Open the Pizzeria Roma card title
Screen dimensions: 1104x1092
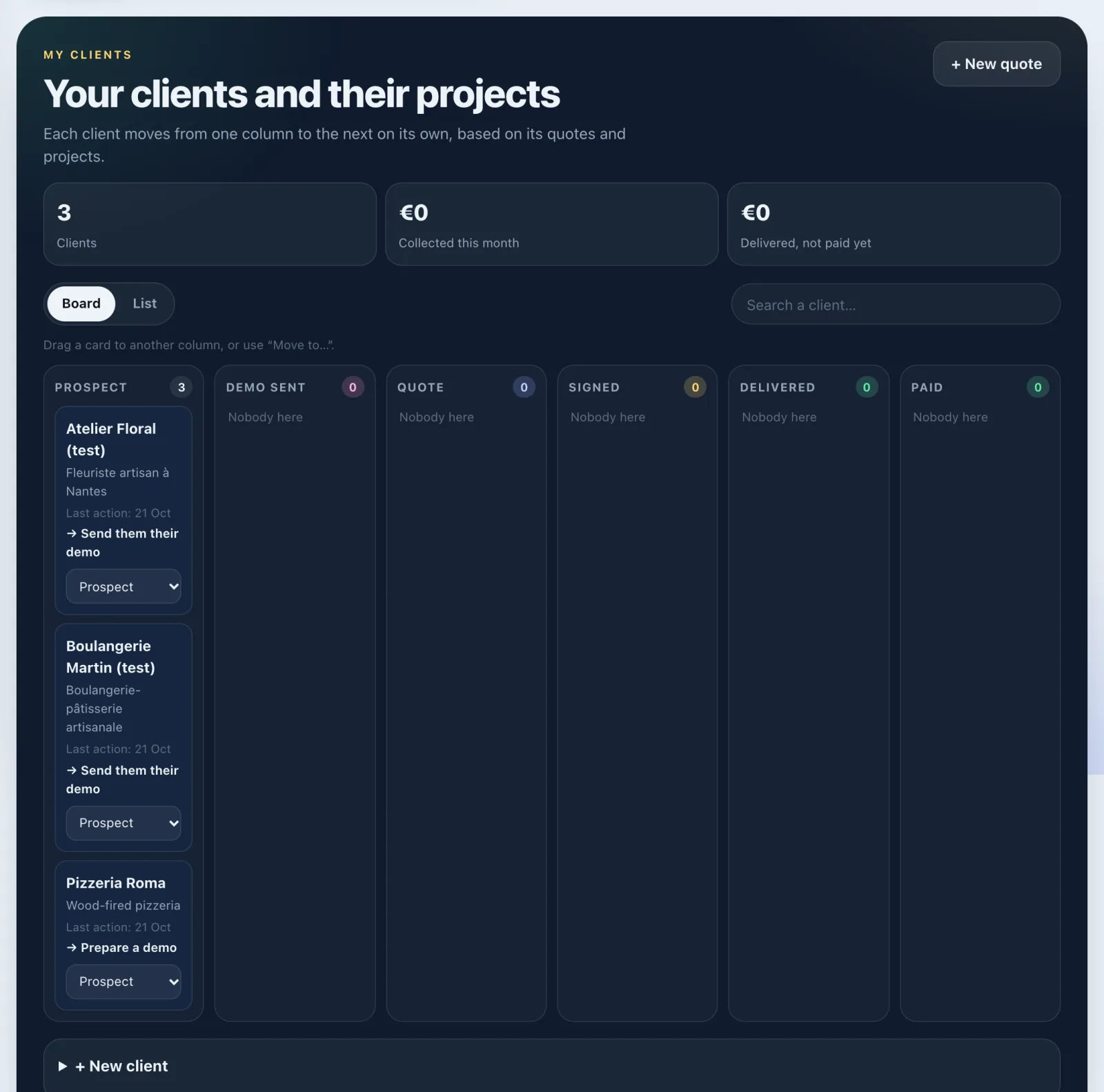point(116,883)
